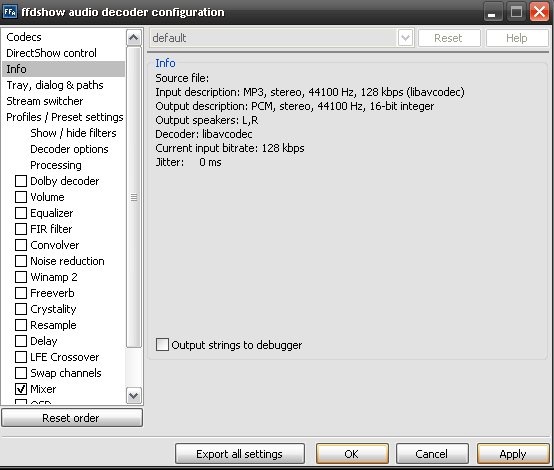This screenshot has width=554, height=470.
Task: Click the 'Decoder: libavcodec' text
Action: tap(204, 134)
